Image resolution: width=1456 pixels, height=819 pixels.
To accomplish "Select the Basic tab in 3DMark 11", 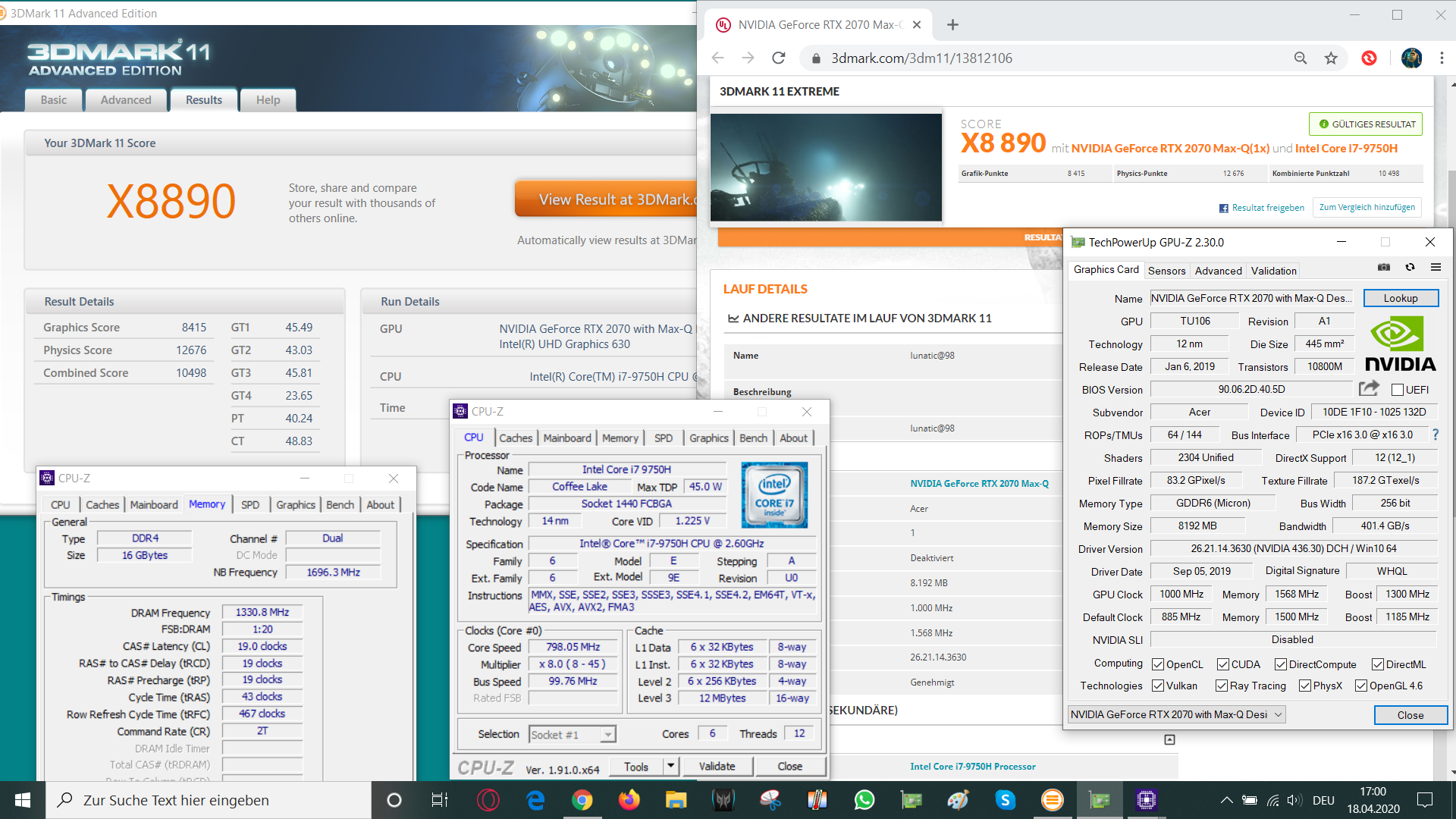I will [54, 100].
